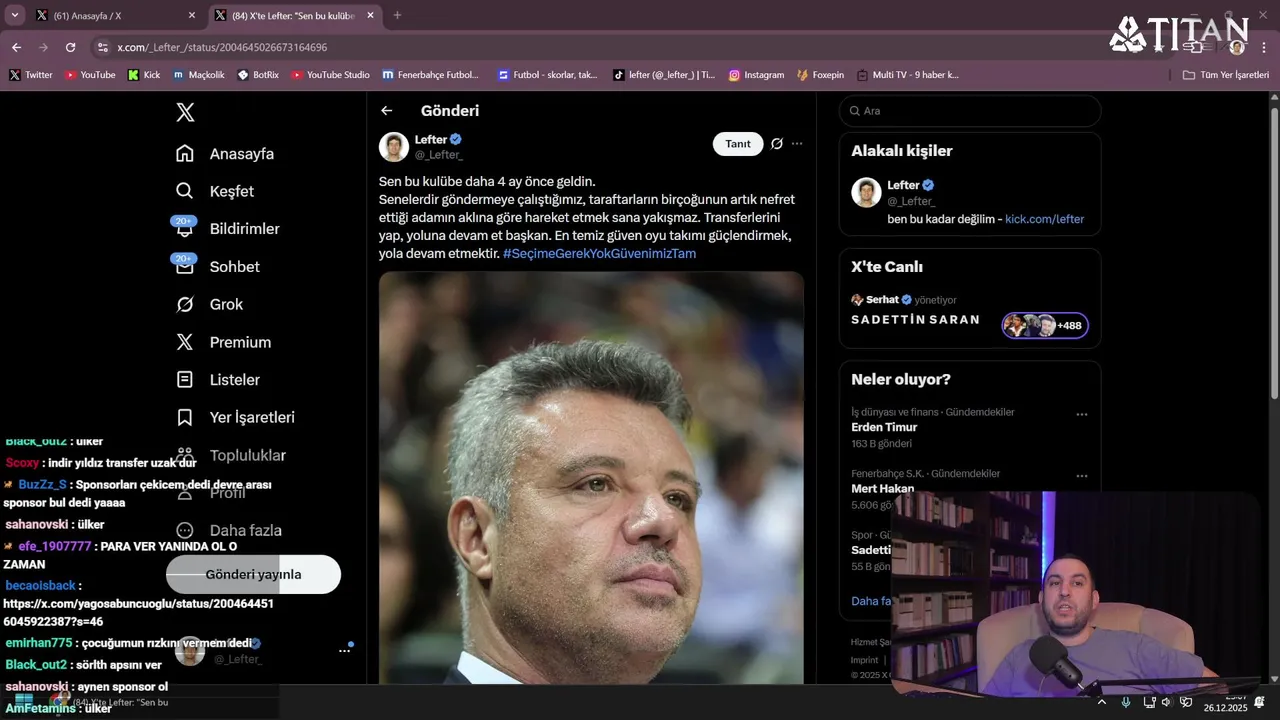Screen dimensions: 1280x720
Task: Click the magnifier icon beside Keşfet
Action: point(185,191)
